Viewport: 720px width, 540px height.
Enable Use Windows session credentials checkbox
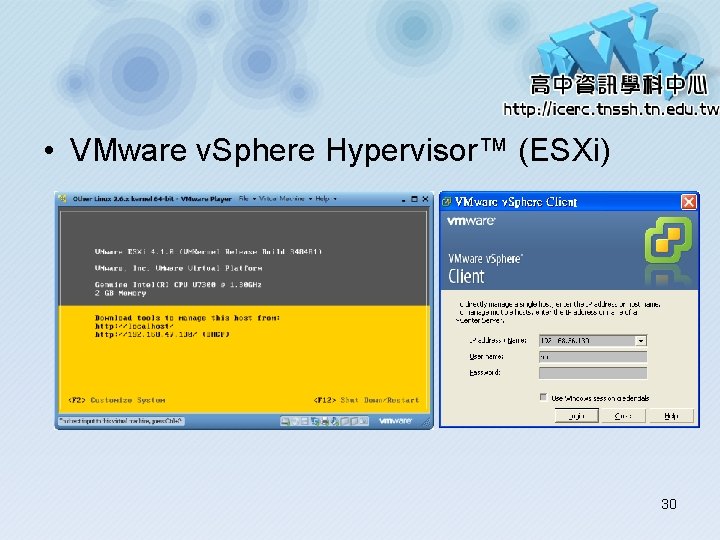click(x=544, y=397)
